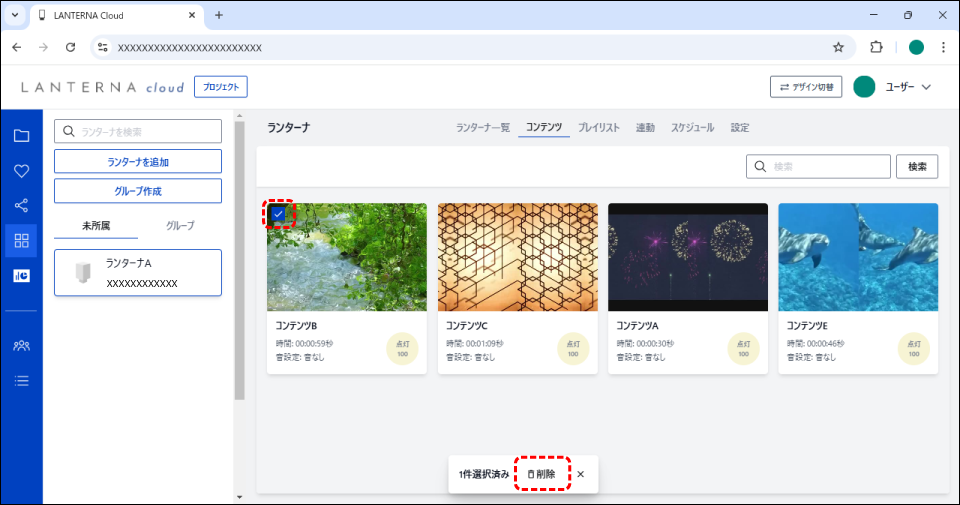960x505 pixels.
Task: Click the users group sidebar icon
Action: 21,346
